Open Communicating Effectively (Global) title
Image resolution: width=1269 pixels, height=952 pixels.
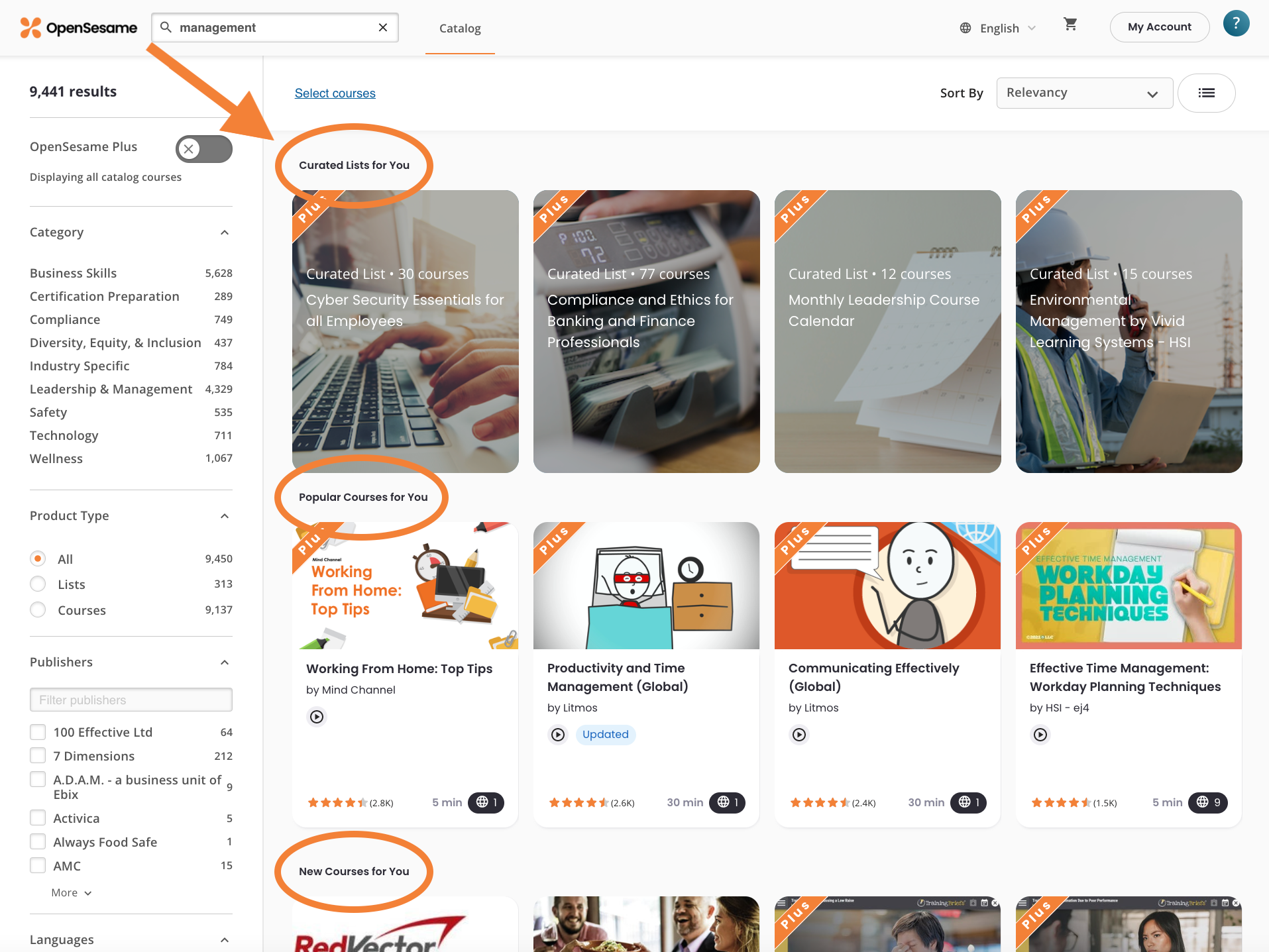[873, 677]
